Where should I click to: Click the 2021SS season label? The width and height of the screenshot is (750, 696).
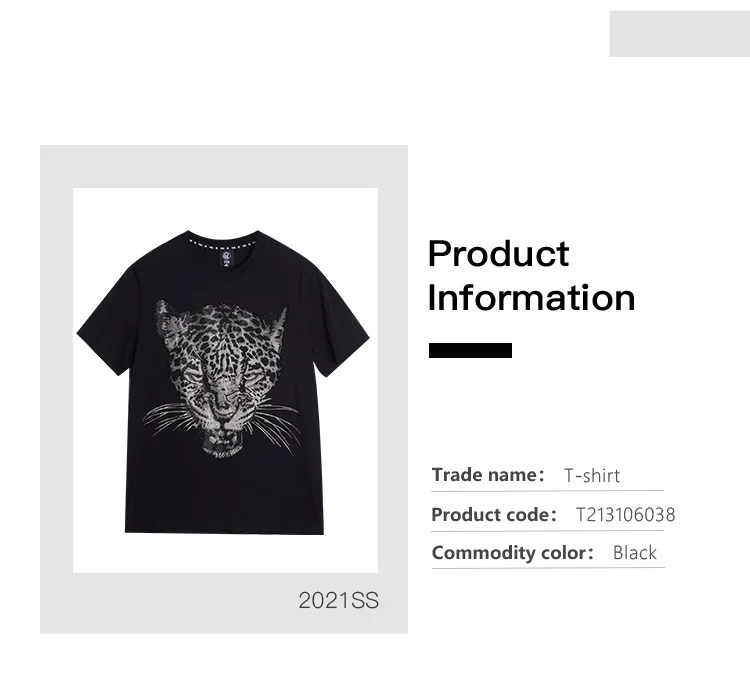click(339, 600)
